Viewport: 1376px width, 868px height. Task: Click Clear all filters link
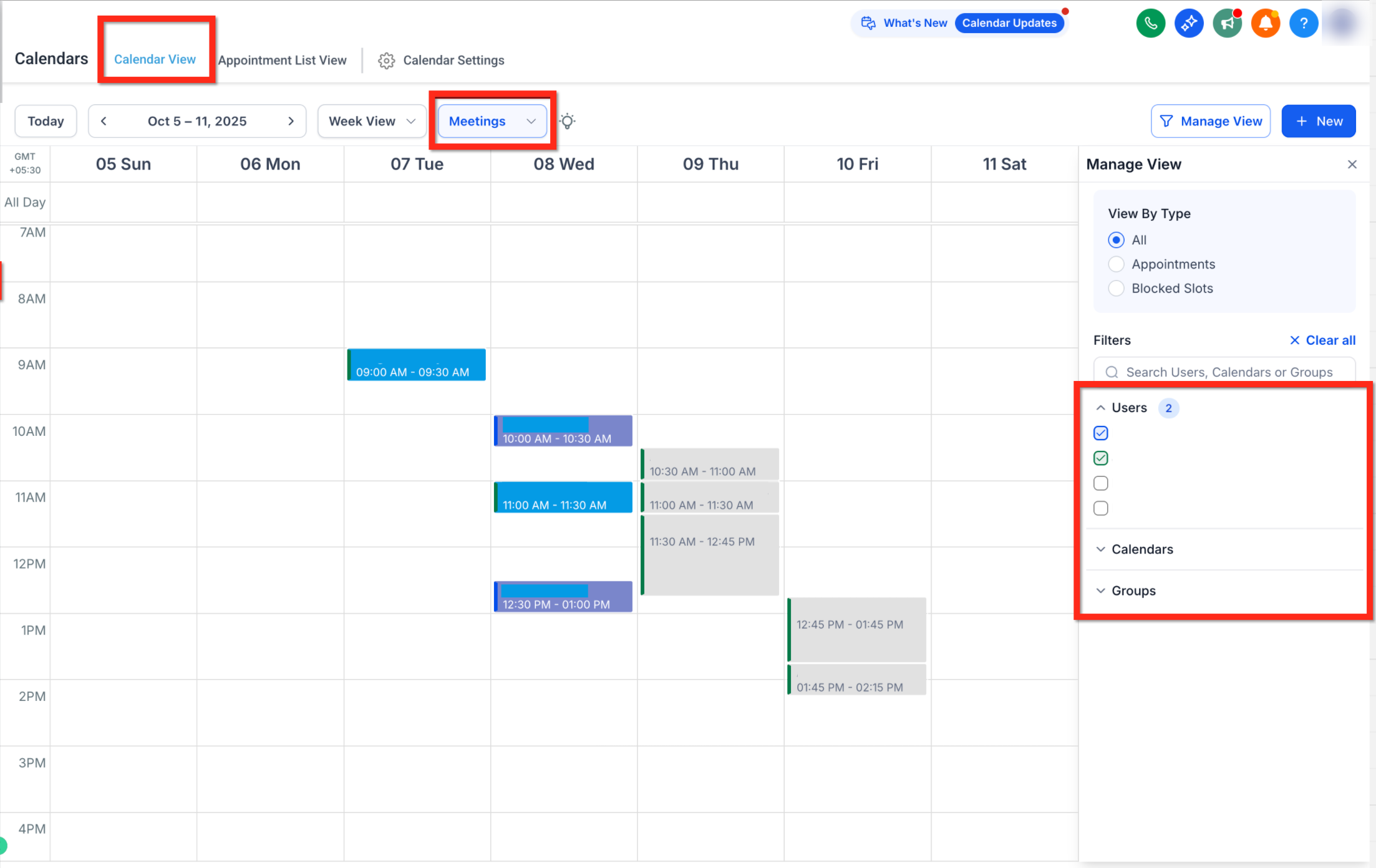[1322, 340]
